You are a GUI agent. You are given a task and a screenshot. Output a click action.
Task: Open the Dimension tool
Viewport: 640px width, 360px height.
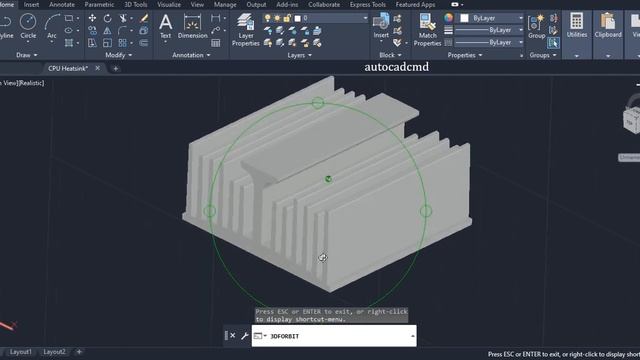193,26
